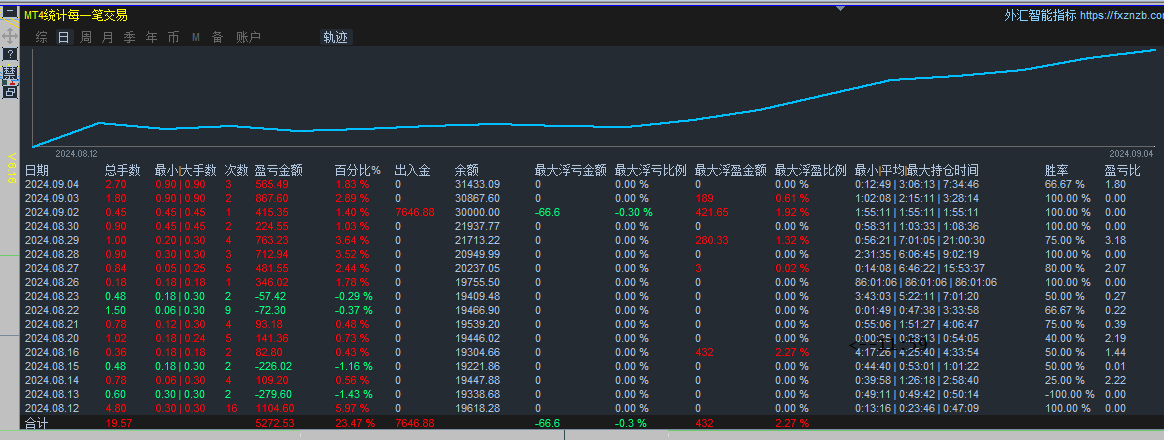
Task: Click the profit value 1104.60
Action: tap(275, 408)
